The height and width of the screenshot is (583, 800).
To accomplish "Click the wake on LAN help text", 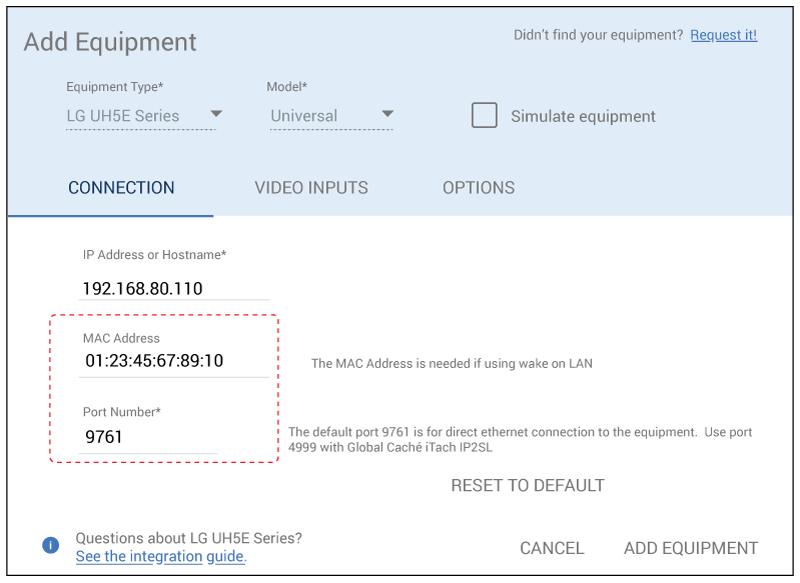I will [x=451, y=363].
